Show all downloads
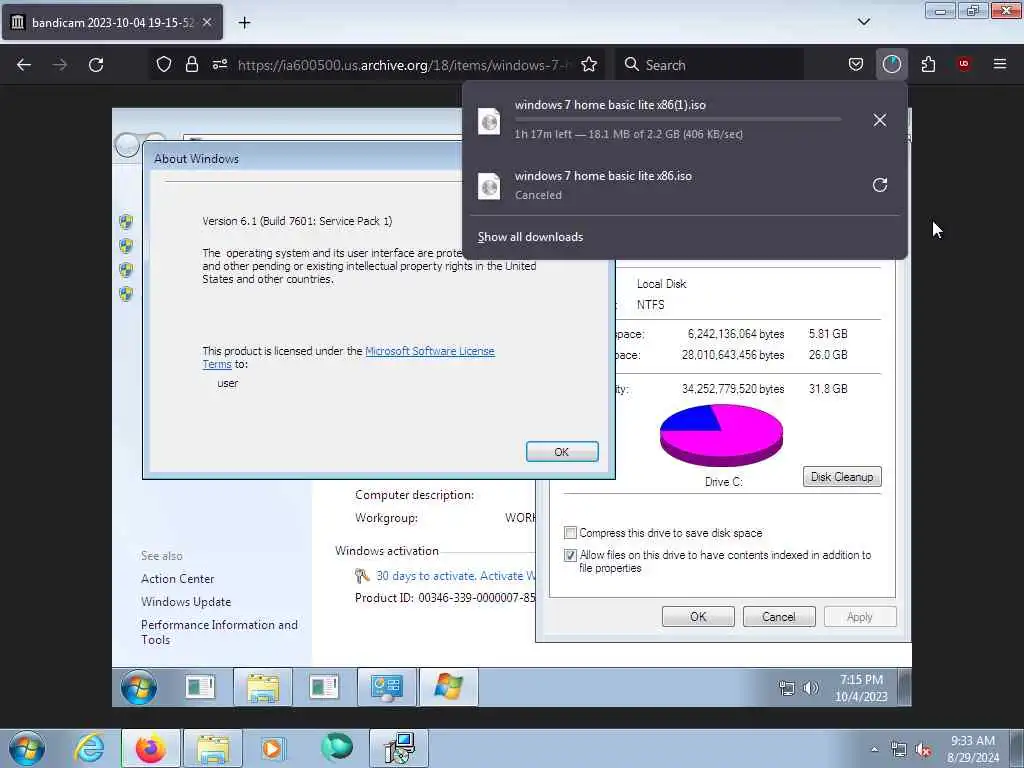 click(x=530, y=237)
